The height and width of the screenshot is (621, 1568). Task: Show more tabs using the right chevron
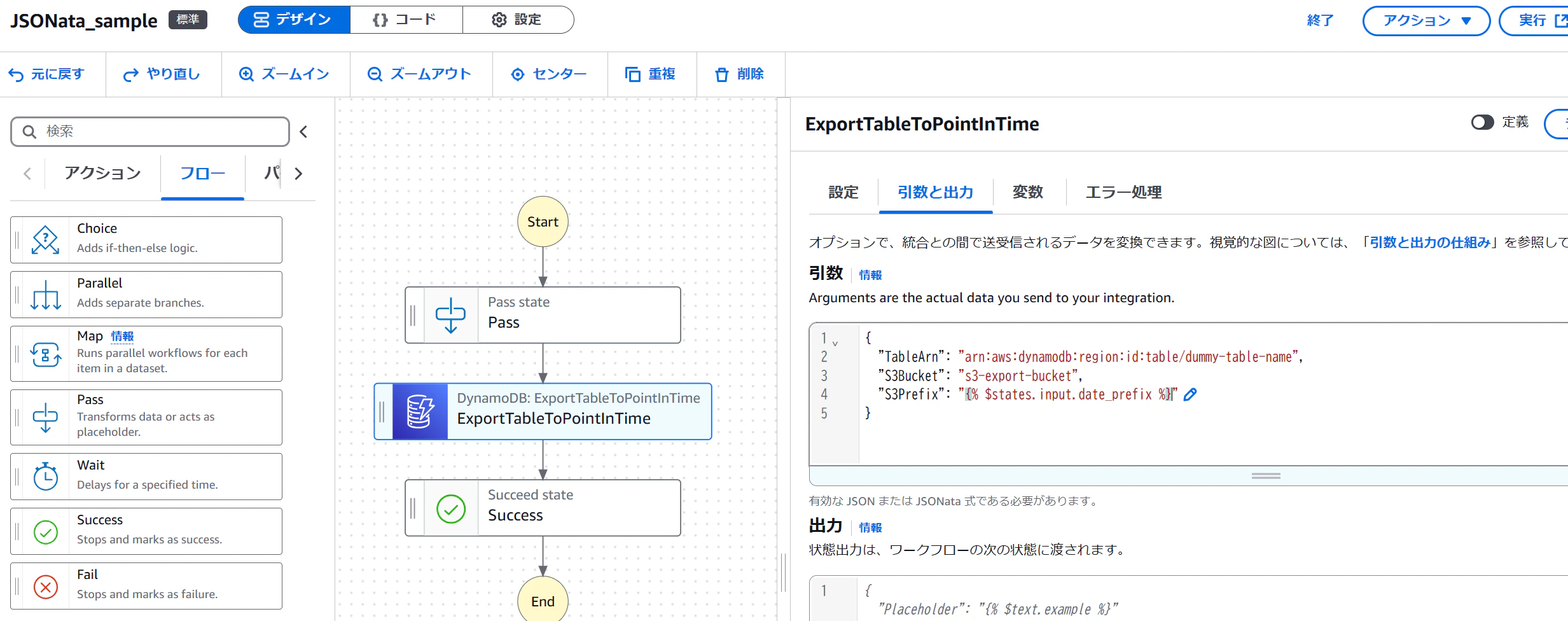pos(298,174)
